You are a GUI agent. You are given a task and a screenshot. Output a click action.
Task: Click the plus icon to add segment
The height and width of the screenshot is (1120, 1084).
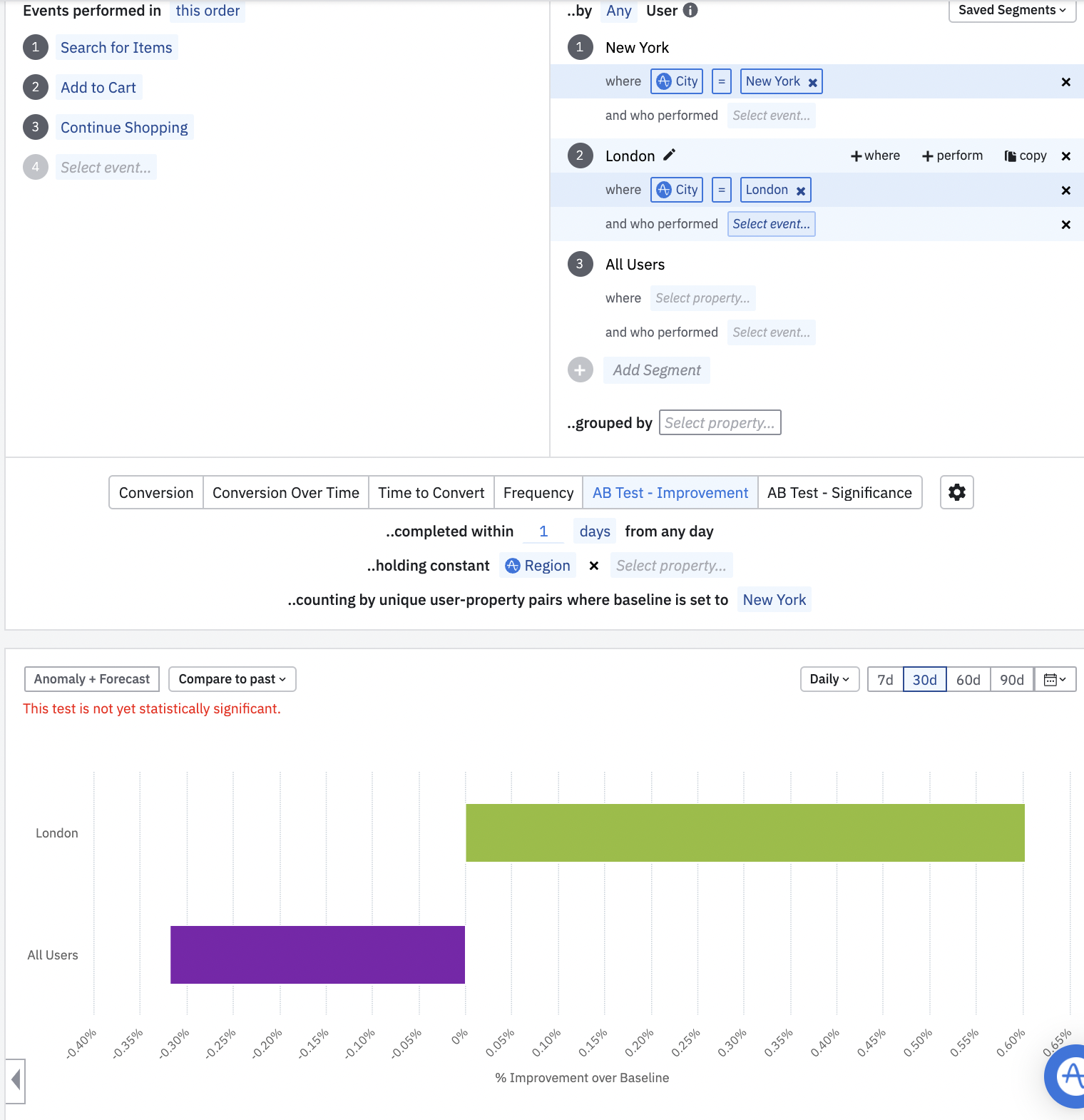[x=580, y=370]
